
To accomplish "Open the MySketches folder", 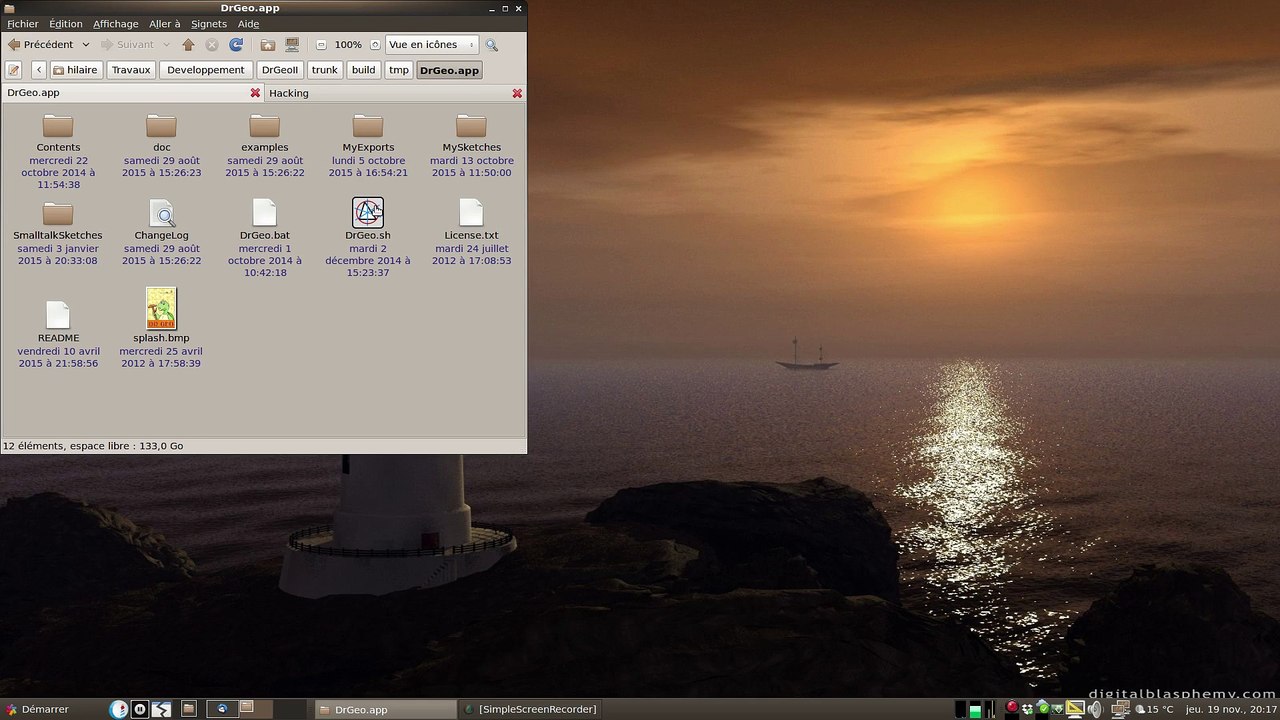I will pyautogui.click(x=471, y=128).
